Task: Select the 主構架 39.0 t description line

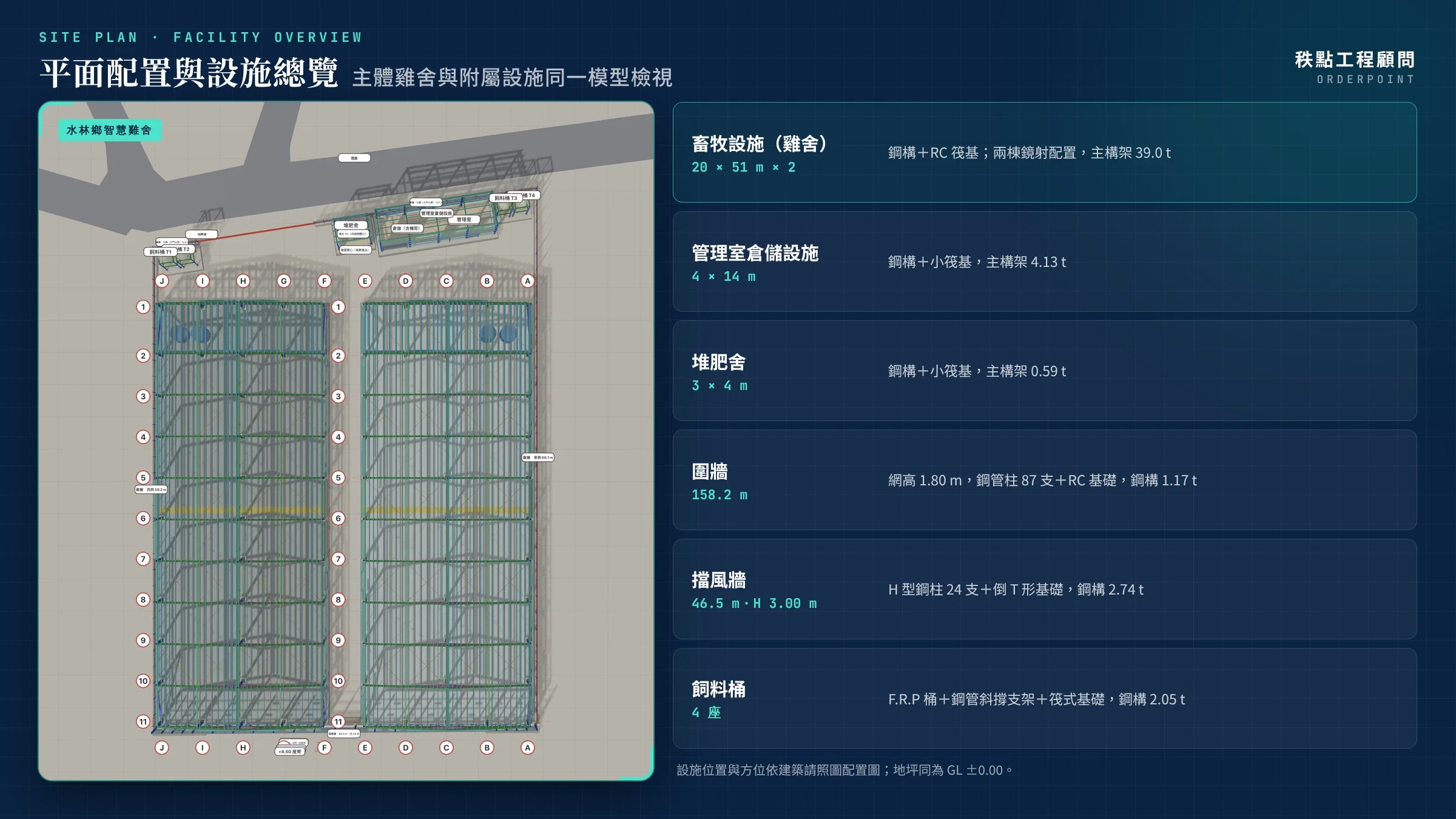Action: [x=1030, y=153]
